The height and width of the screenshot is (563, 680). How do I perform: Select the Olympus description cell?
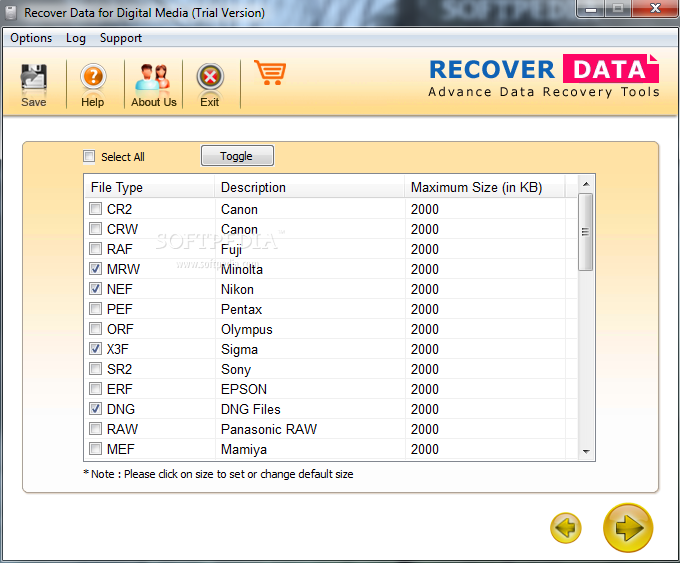pos(246,330)
